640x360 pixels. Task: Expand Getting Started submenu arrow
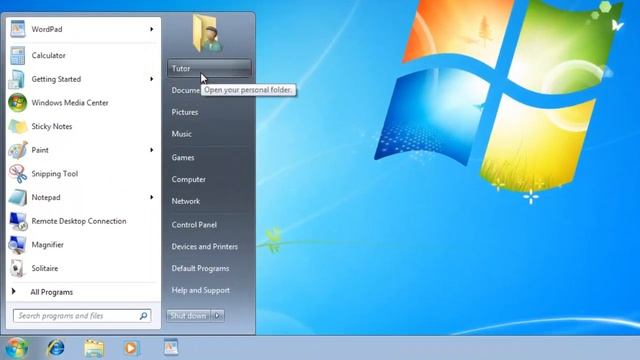point(151,79)
